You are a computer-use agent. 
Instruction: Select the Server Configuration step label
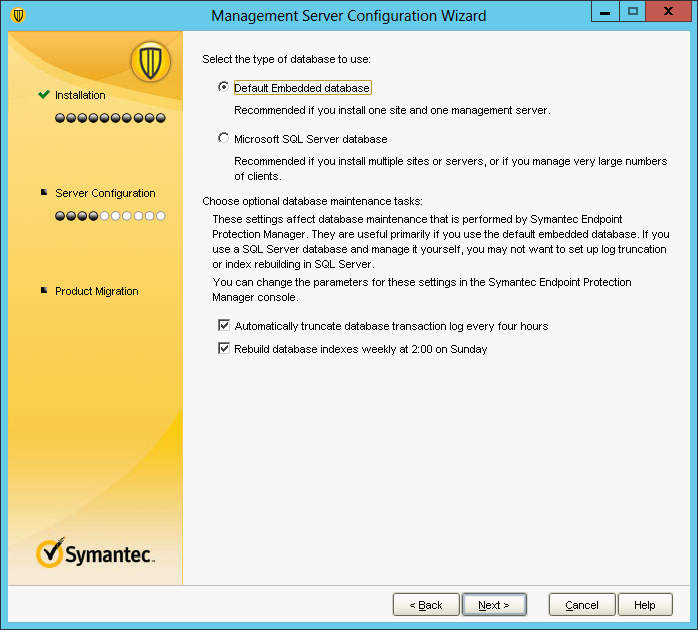point(105,193)
